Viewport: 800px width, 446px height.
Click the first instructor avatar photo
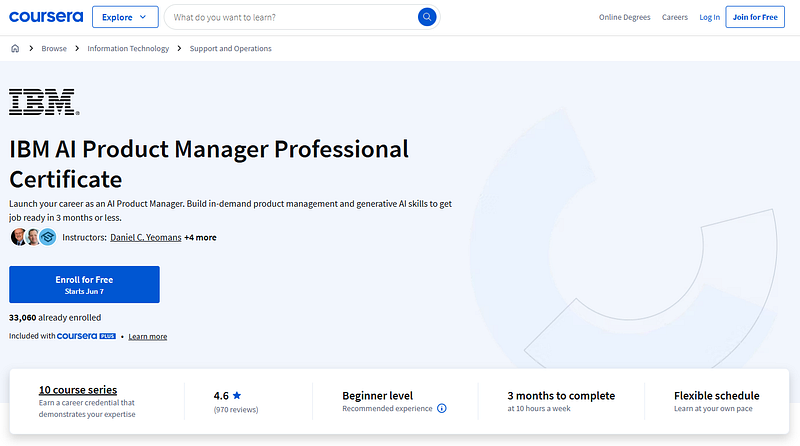tap(18, 237)
